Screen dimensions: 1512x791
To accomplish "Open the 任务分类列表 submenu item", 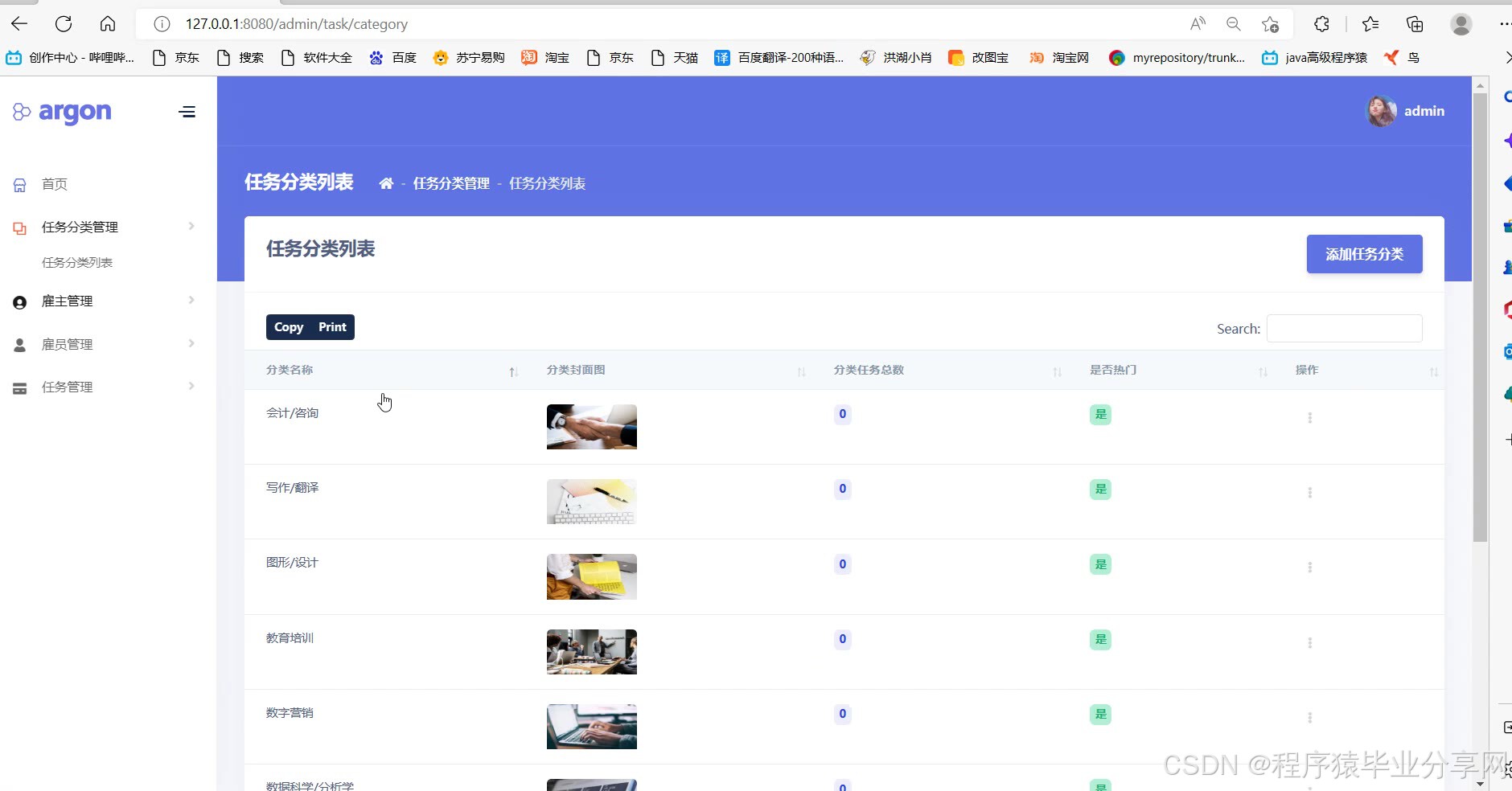I will pos(77,263).
